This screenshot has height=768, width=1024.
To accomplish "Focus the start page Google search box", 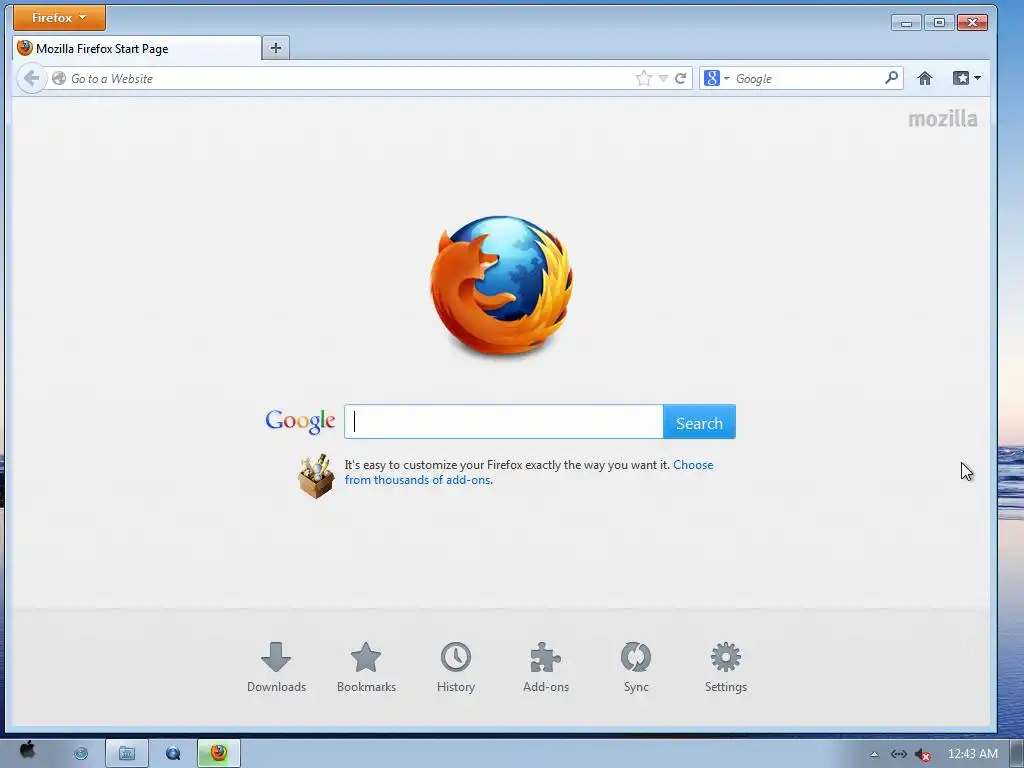I will [504, 422].
